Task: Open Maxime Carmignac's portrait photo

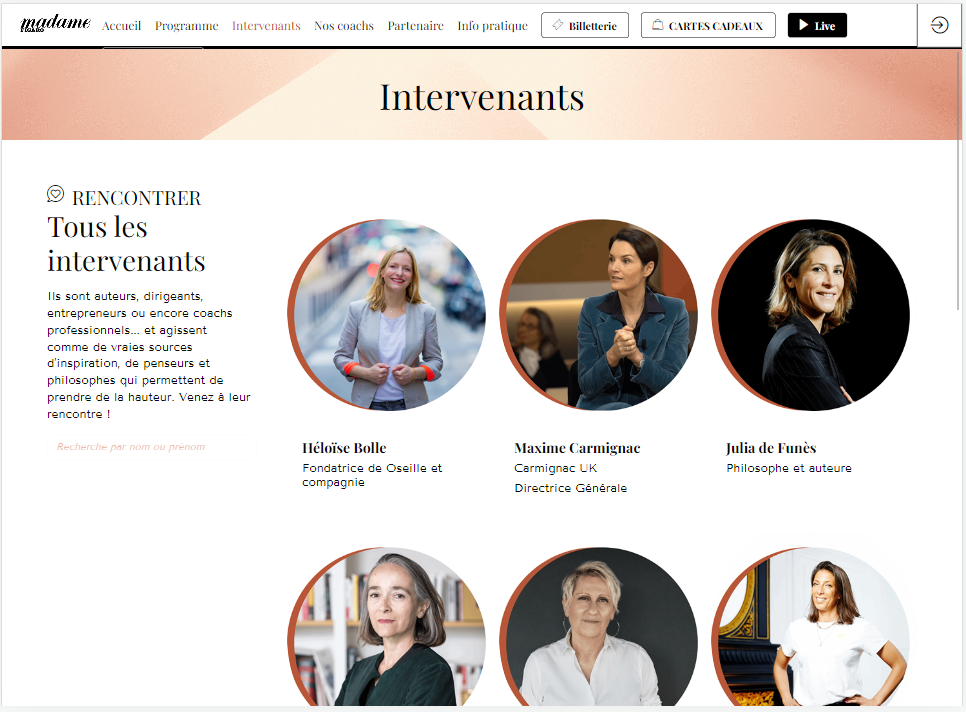Action: 599,315
